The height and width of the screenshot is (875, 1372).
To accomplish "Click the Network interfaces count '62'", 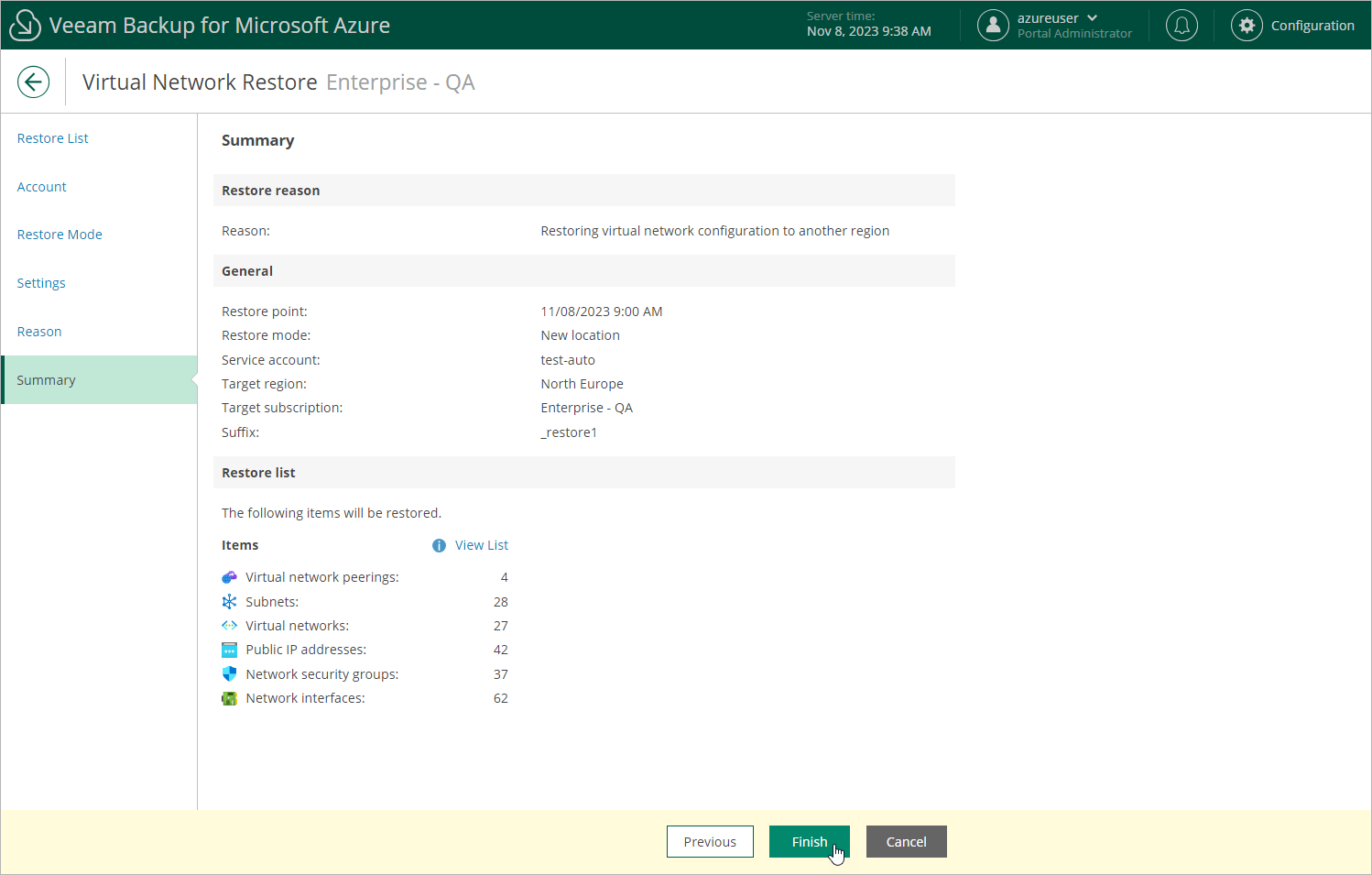I will 500,698.
